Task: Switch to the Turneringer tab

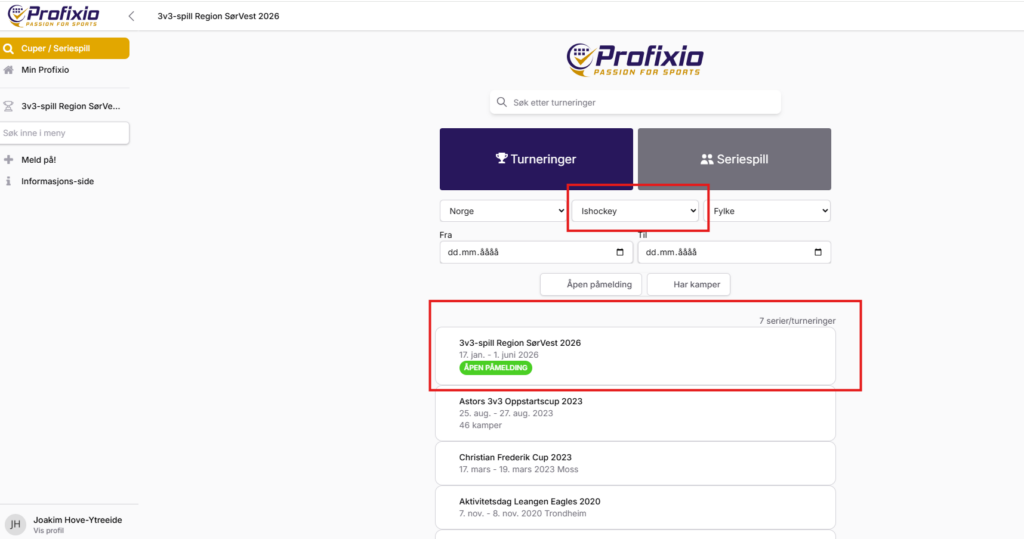Action: (536, 159)
